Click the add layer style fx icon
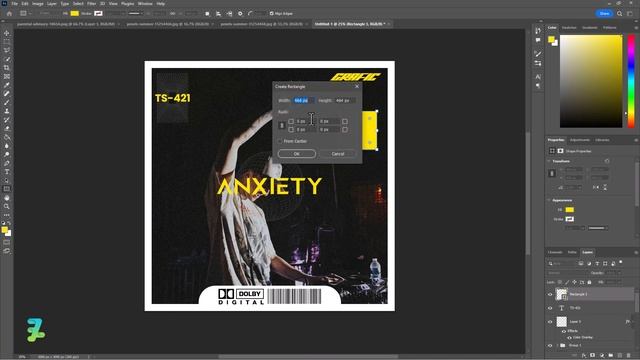Image resolution: width=640 pixels, height=360 pixels. [584, 356]
